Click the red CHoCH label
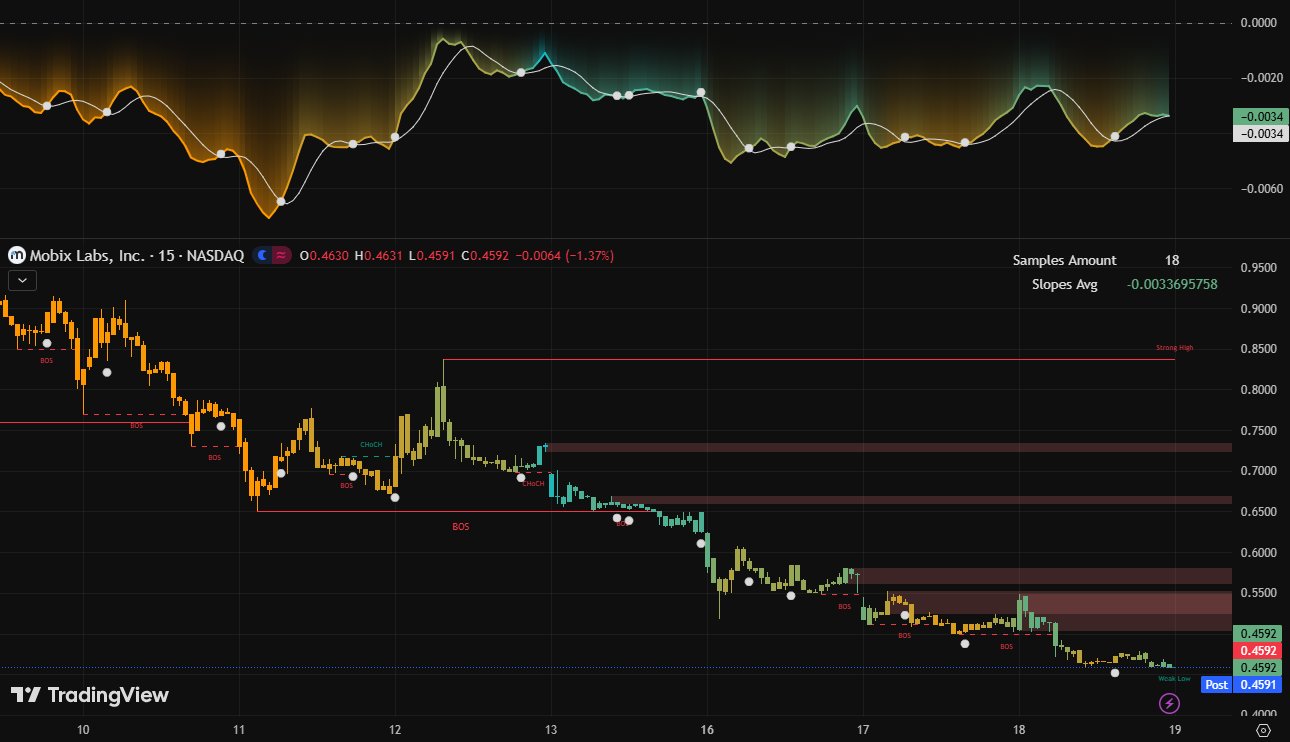This screenshot has width=1290, height=742. tap(533, 483)
